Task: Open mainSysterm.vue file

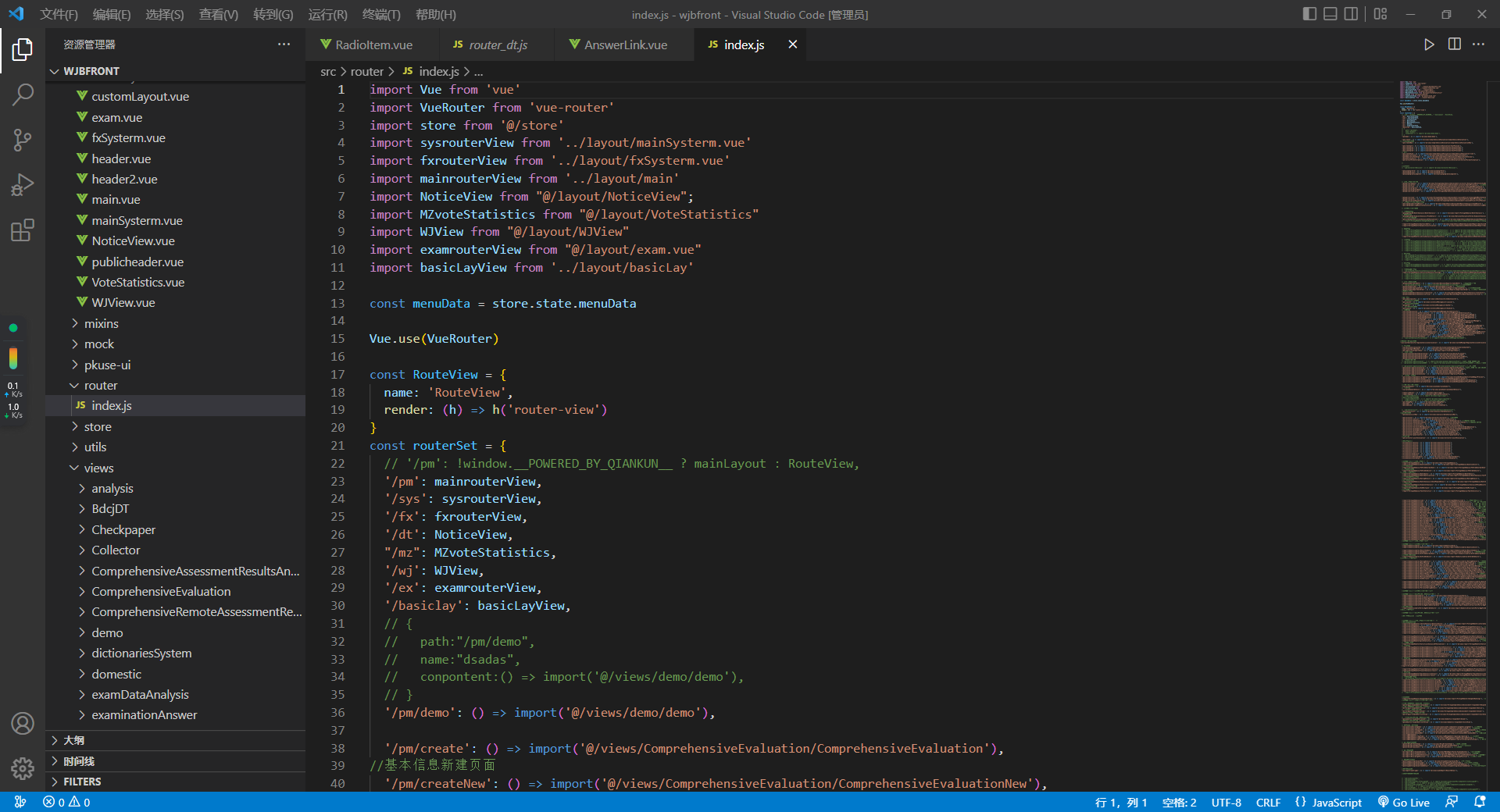Action: [x=176, y=221]
